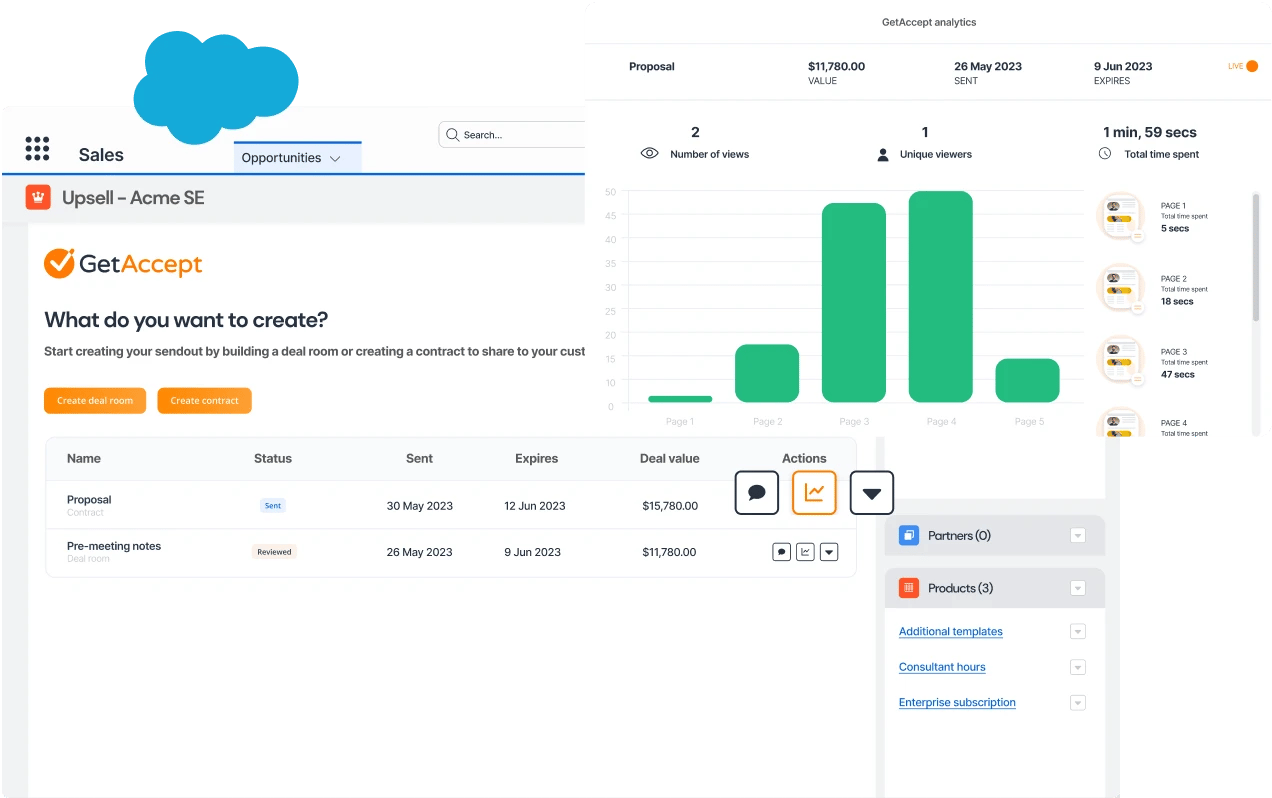Click the 1 min, 59 secs total time
This screenshot has width=1272, height=798.
(1150, 132)
